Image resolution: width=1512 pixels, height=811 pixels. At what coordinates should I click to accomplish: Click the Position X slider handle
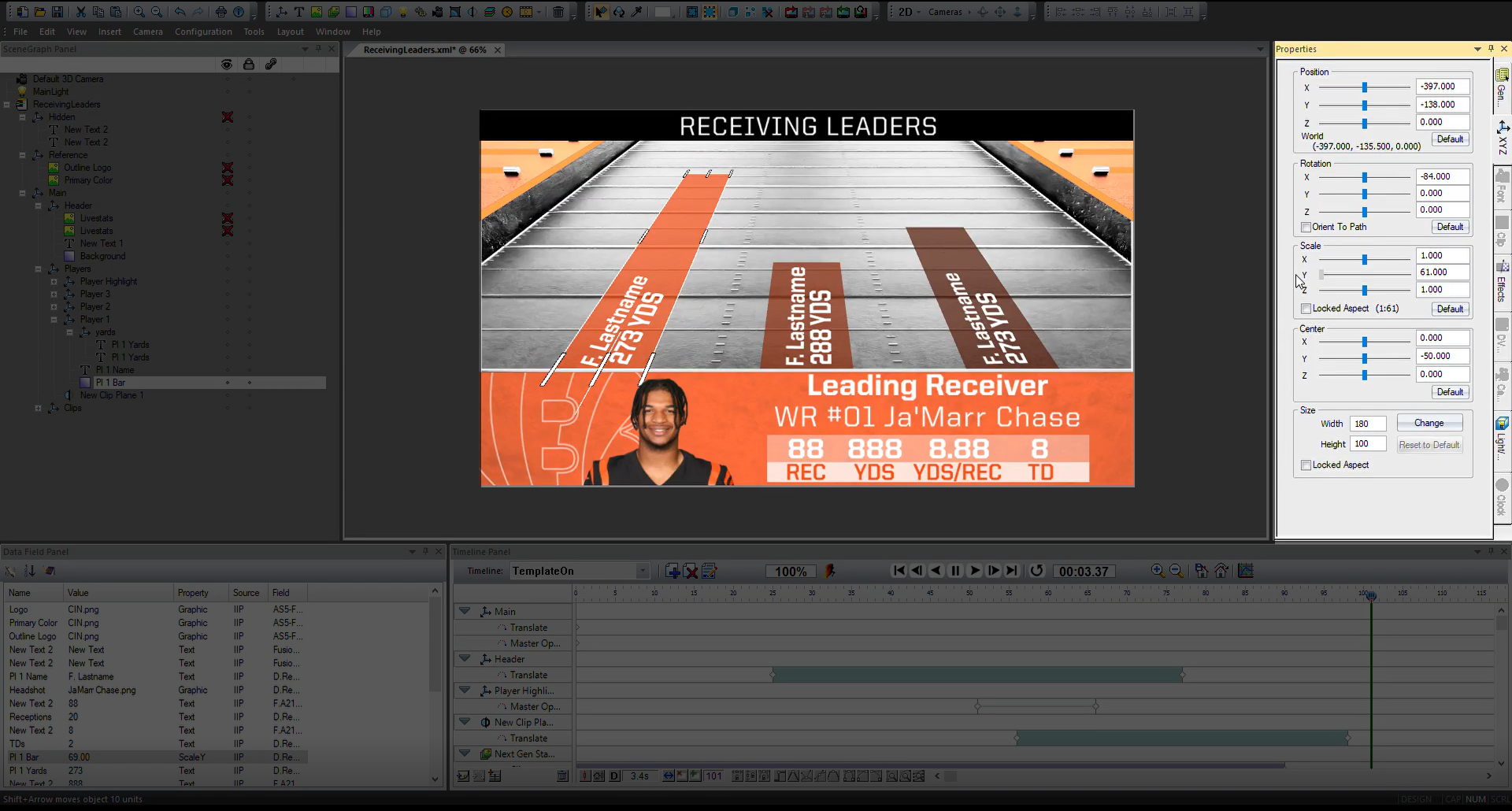pyautogui.click(x=1365, y=87)
